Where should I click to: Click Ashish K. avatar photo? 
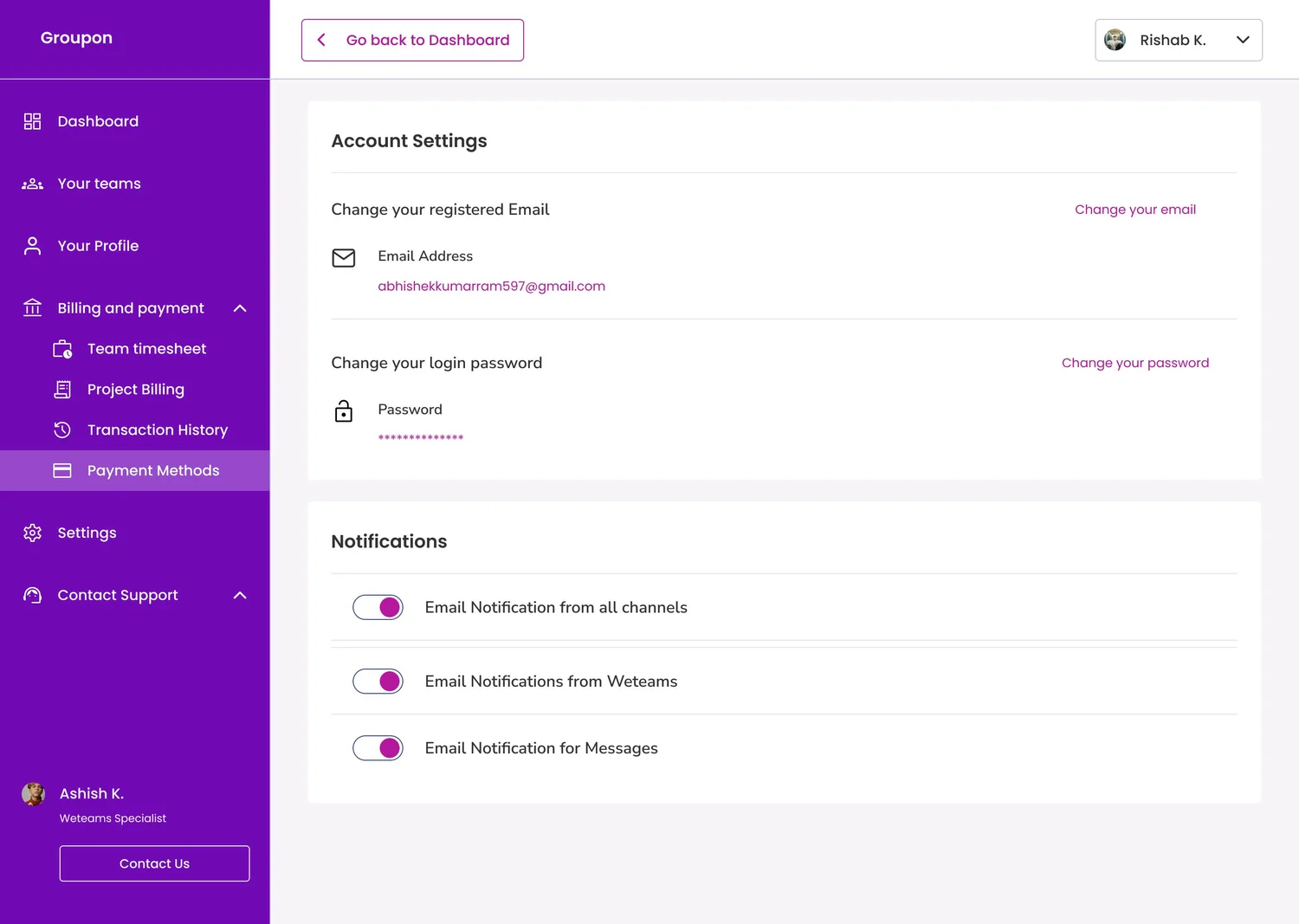[x=34, y=794]
